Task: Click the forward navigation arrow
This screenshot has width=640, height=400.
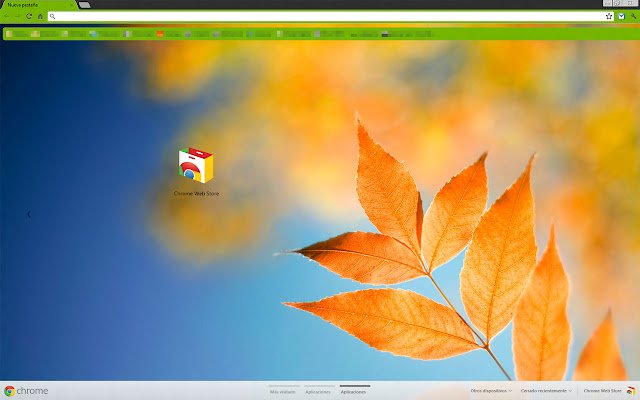Action: coord(17,16)
